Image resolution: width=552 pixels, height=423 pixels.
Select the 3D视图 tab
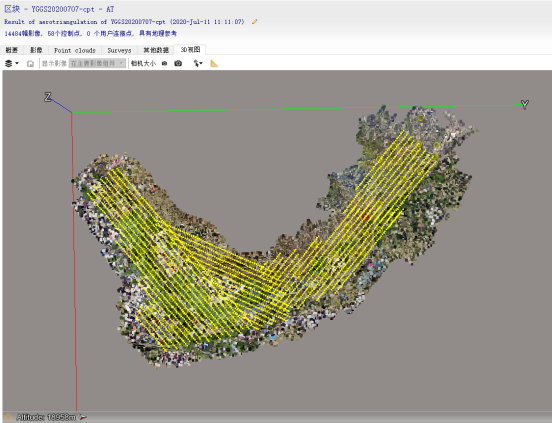(x=190, y=50)
